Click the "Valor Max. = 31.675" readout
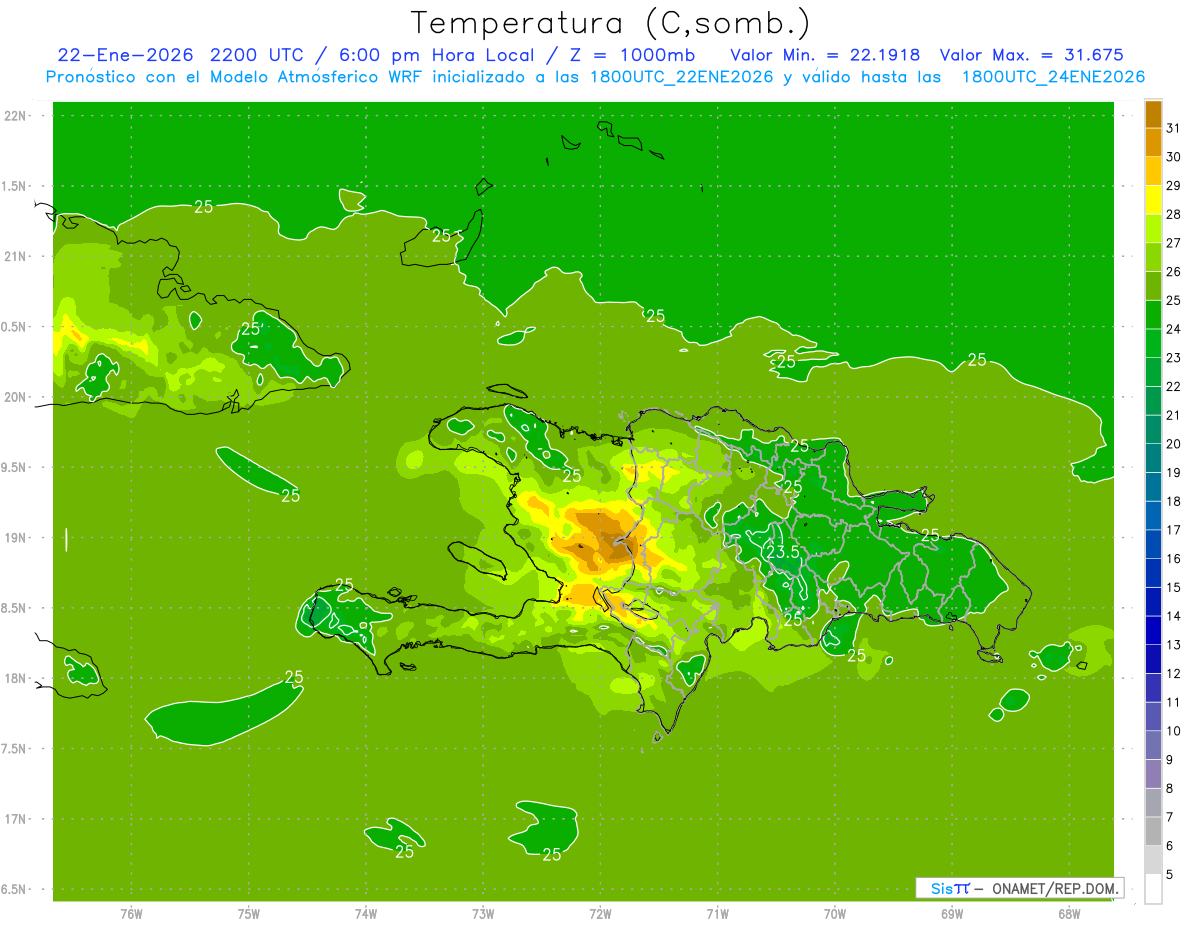This screenshot has height=927, width=1200. tap(1032, 55)
